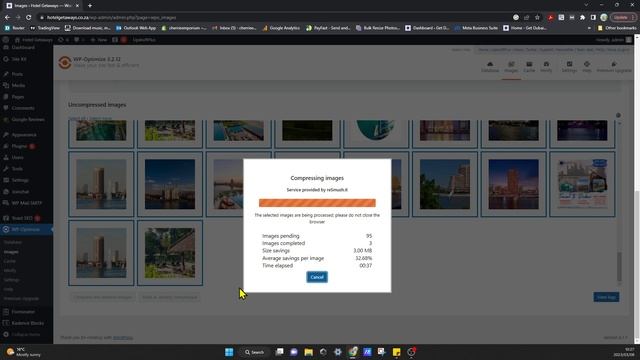Click the browser page vertical scrollbar
640x360 pixels.
click(637, 261)
